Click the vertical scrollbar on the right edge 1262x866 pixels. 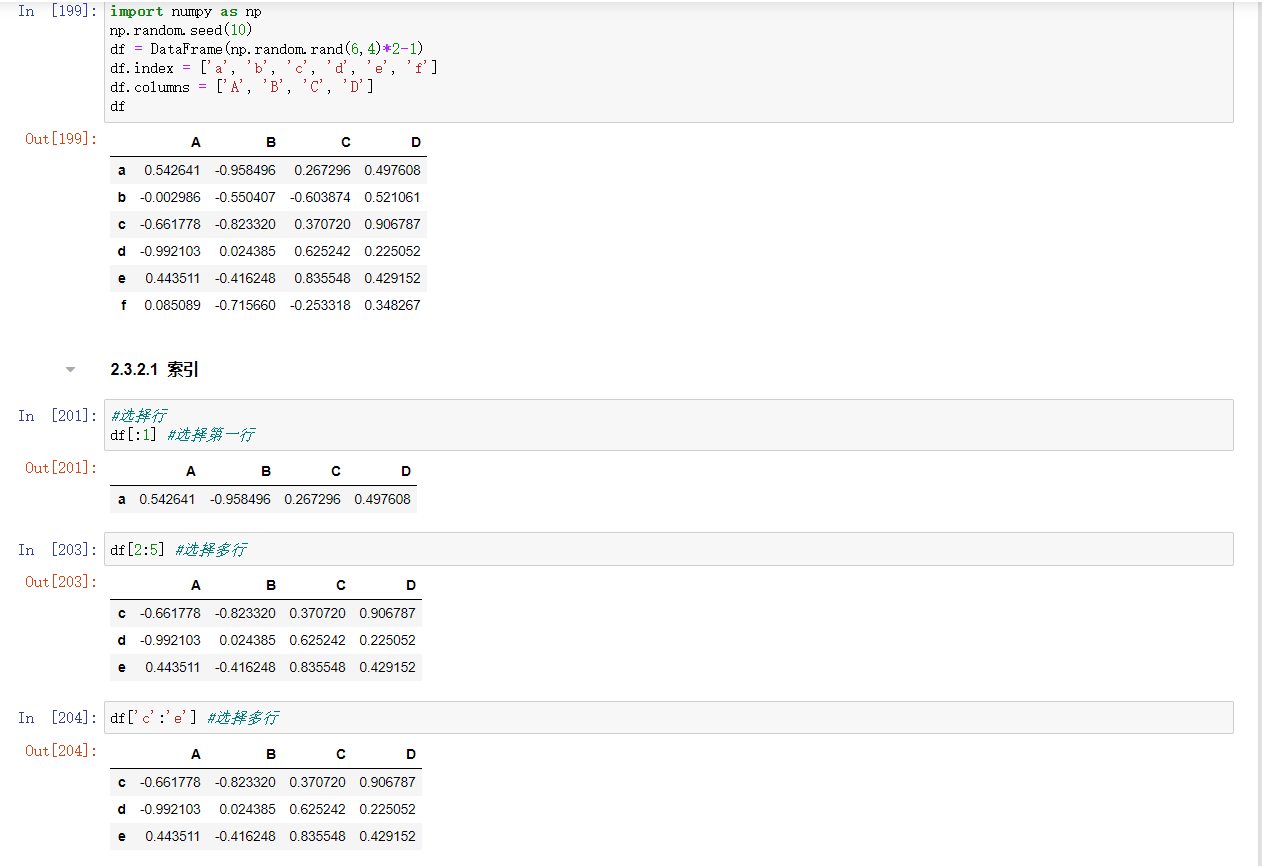point(1258,433)
